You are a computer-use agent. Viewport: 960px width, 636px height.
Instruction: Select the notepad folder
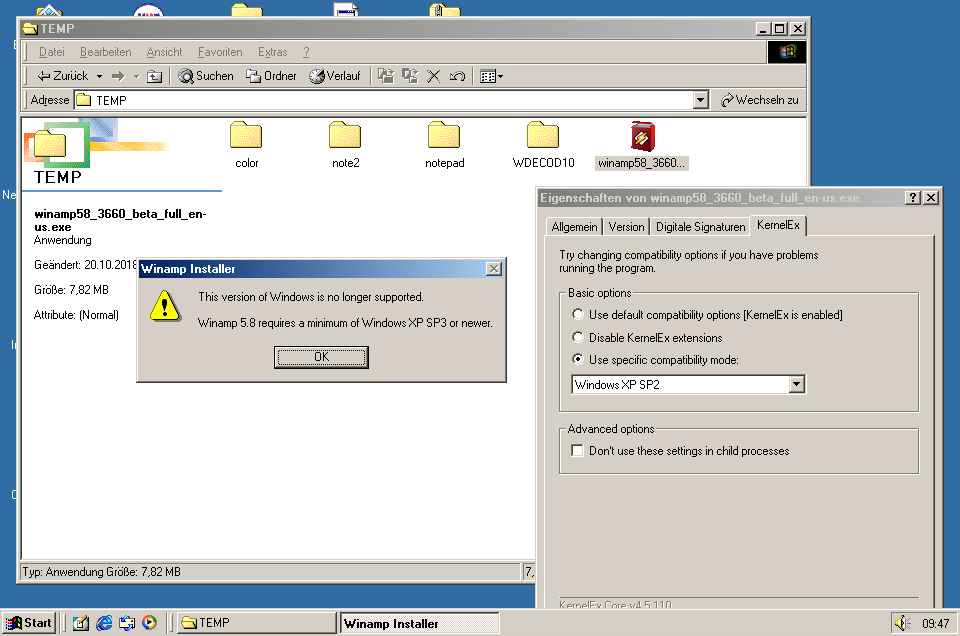click(x=444, y=145)
